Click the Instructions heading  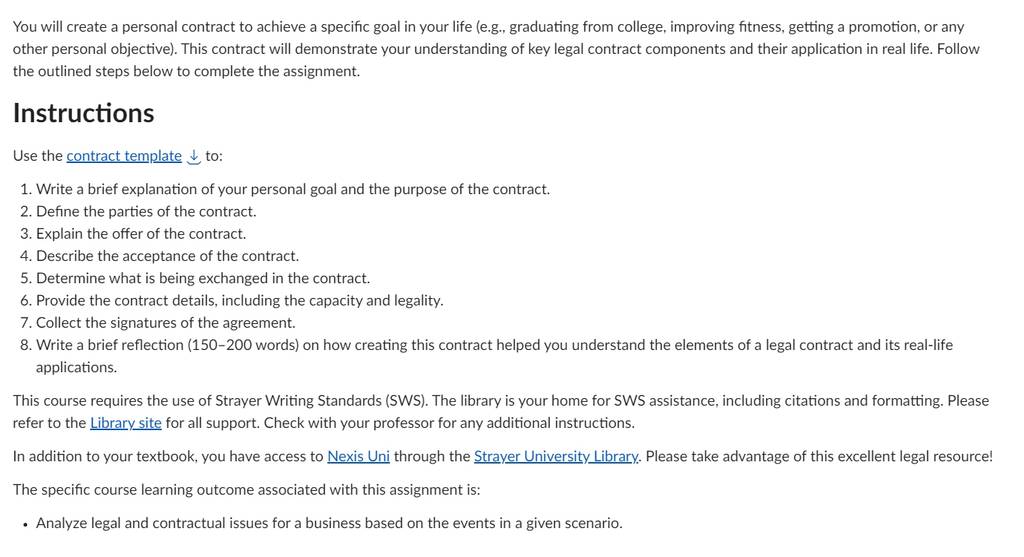coord(84,113)
